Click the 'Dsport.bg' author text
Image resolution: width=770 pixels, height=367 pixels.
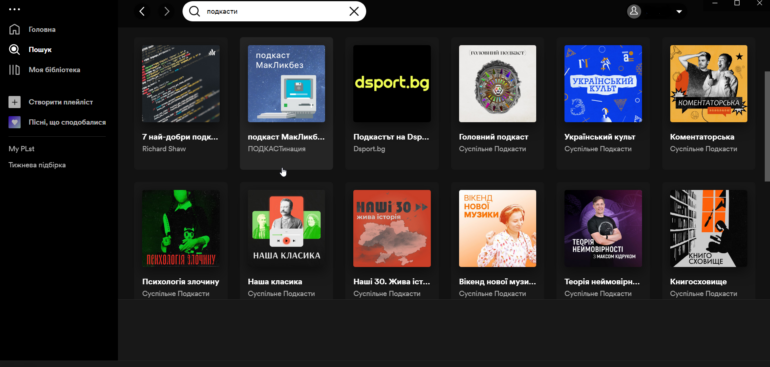click(369, 149)
